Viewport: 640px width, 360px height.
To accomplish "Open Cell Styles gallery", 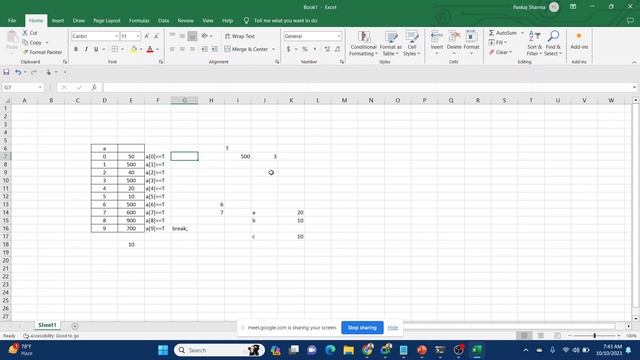I will [412, 43].
